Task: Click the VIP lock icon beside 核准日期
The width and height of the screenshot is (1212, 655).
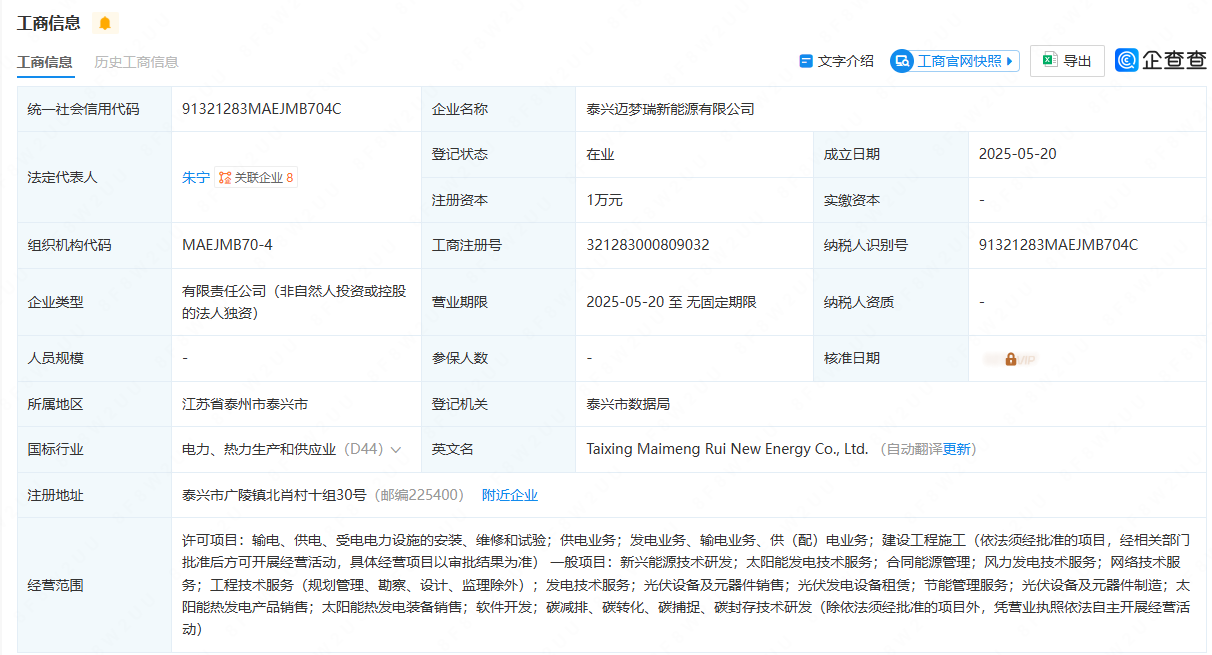Action: 1010,359
